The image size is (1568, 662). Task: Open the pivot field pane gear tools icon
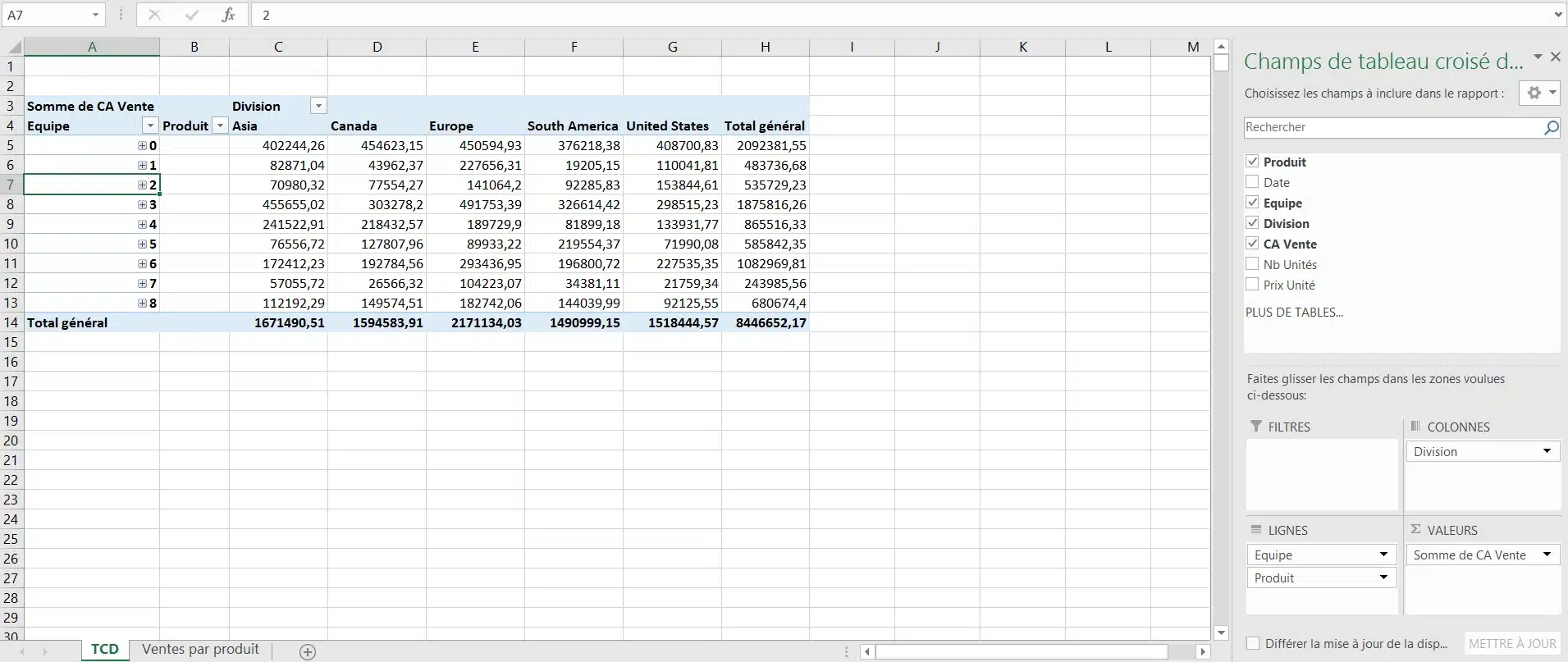pyautogui.click(x=1538, y=93)
